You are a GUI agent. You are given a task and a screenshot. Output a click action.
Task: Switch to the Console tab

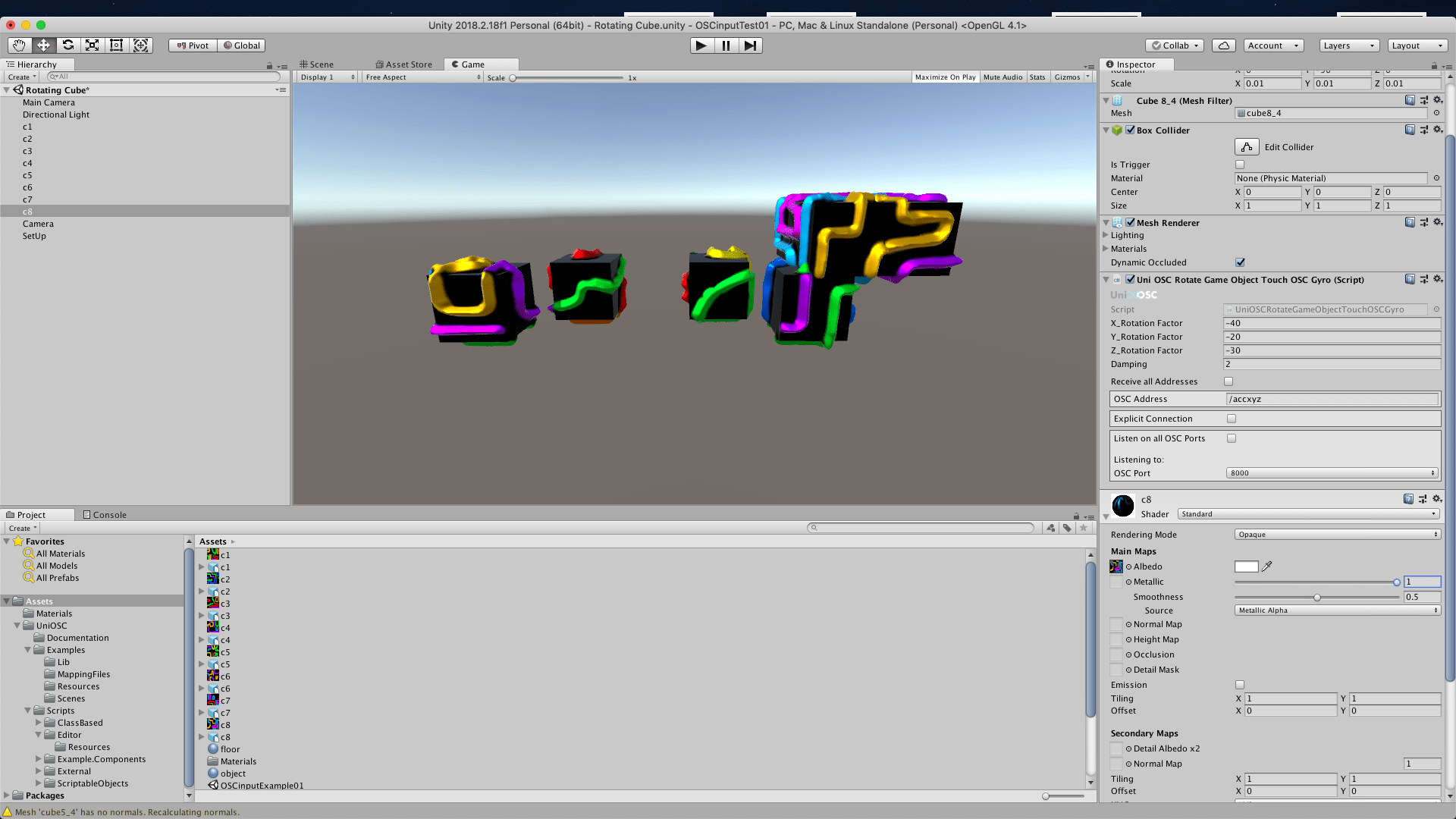coord(105,515)
